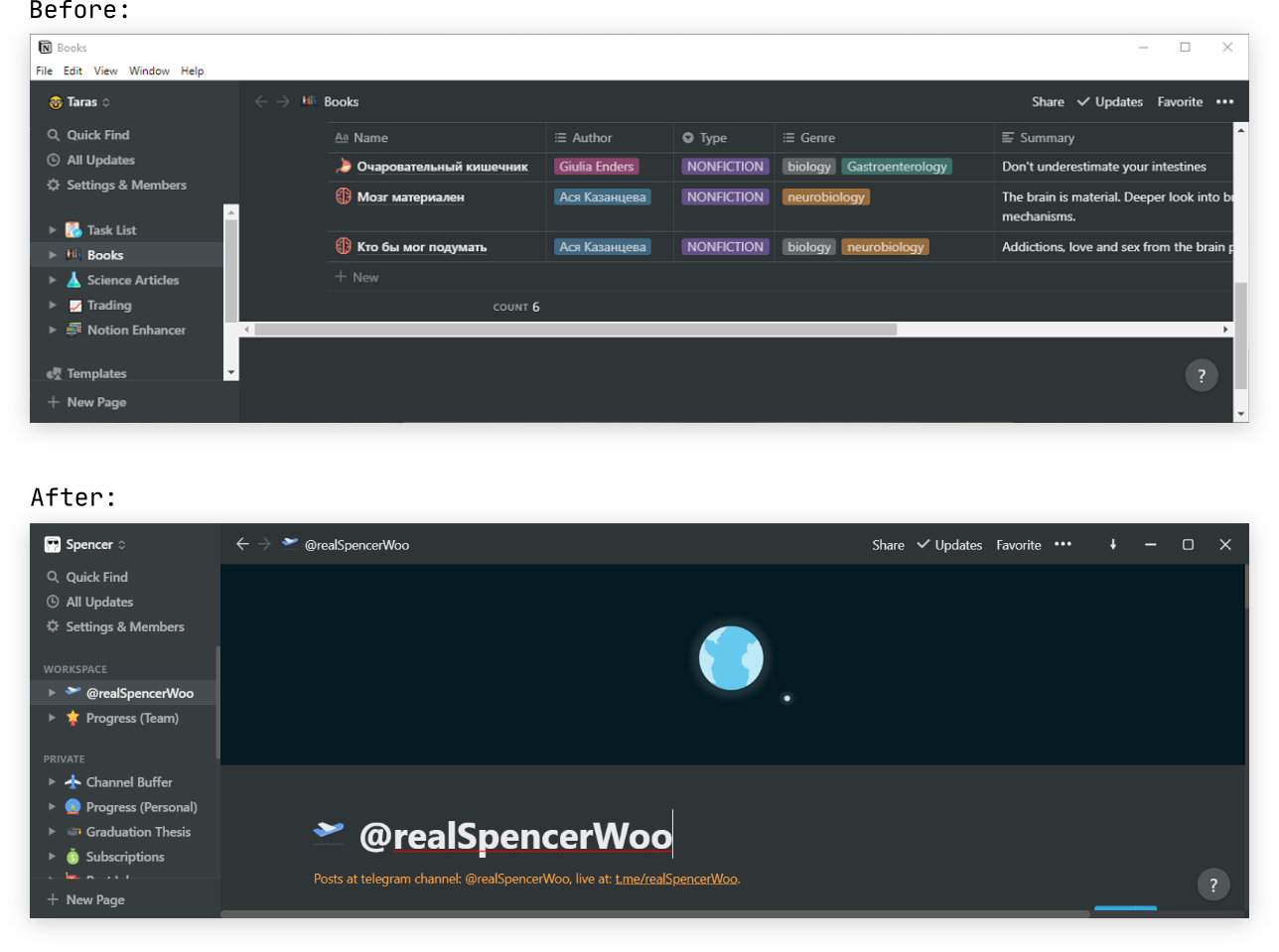Go back in the Books window
The height and width of the screenshot is (952, 1279).
261,101
